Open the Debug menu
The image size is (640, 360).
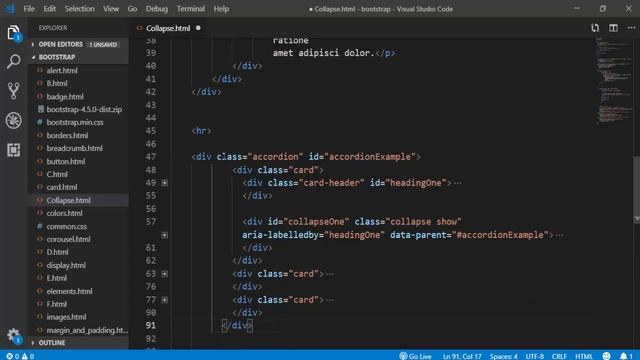157,9
